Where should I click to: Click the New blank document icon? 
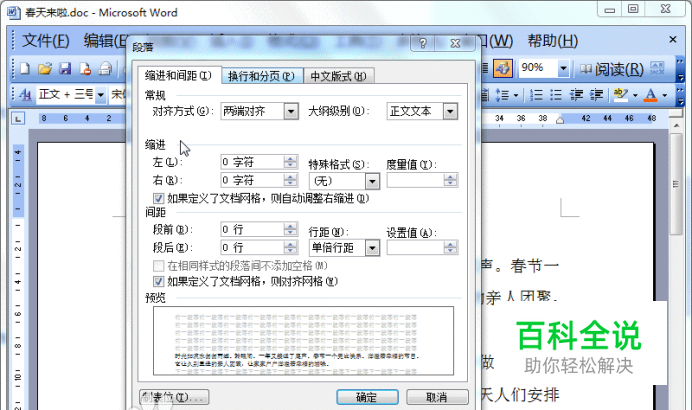[25, 69]
